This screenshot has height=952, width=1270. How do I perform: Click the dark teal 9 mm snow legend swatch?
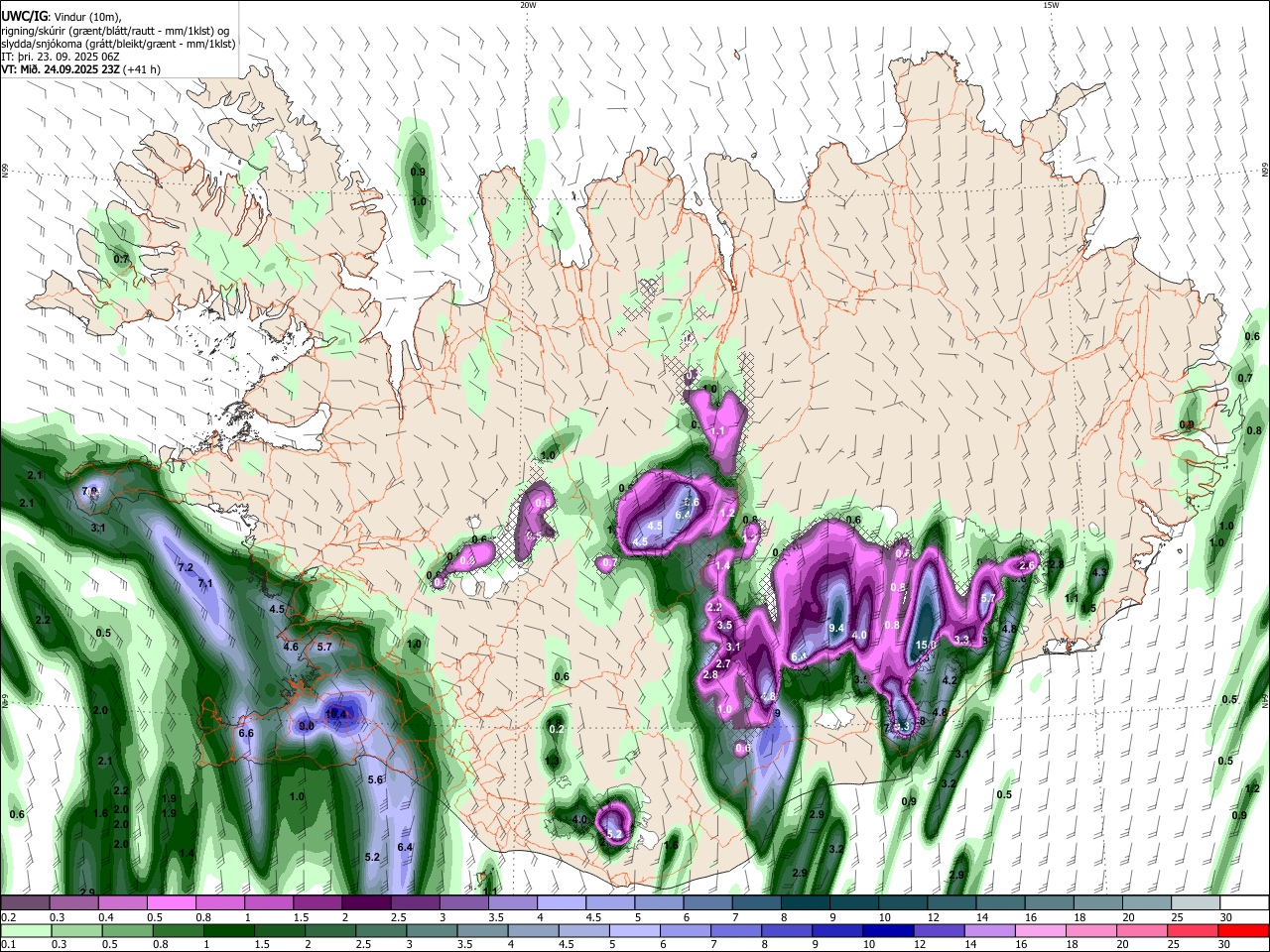(x=853, y=902)
